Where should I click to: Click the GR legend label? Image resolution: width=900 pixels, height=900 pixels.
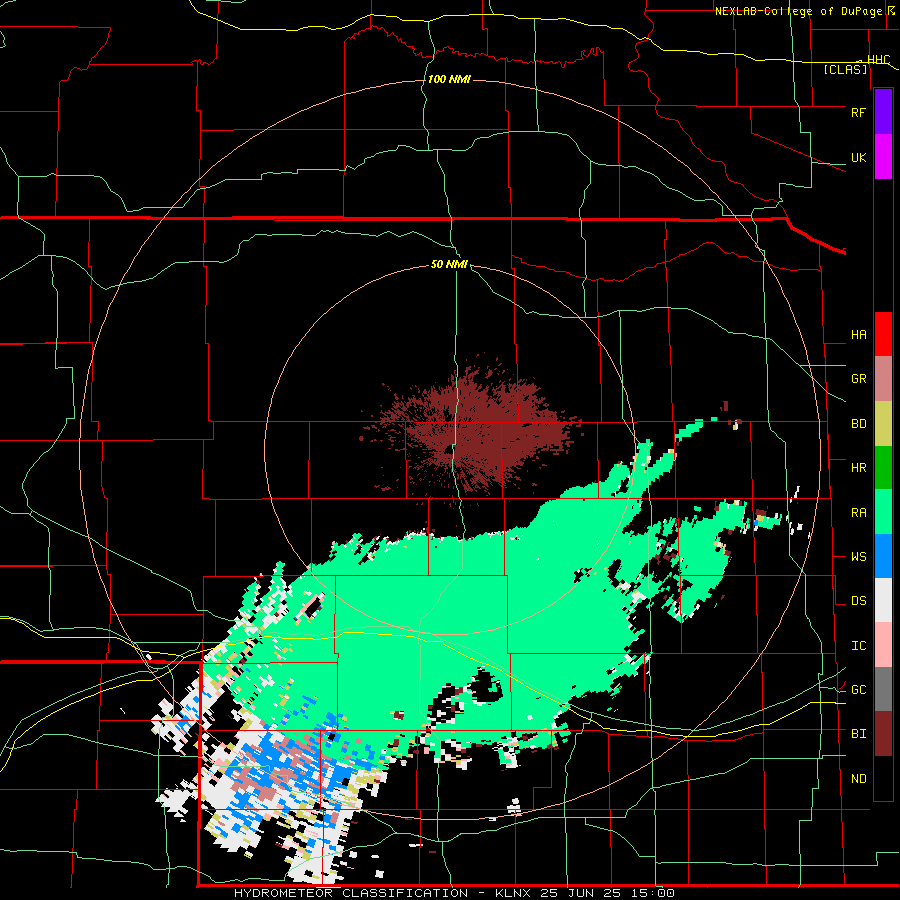(x=858, y=379)
